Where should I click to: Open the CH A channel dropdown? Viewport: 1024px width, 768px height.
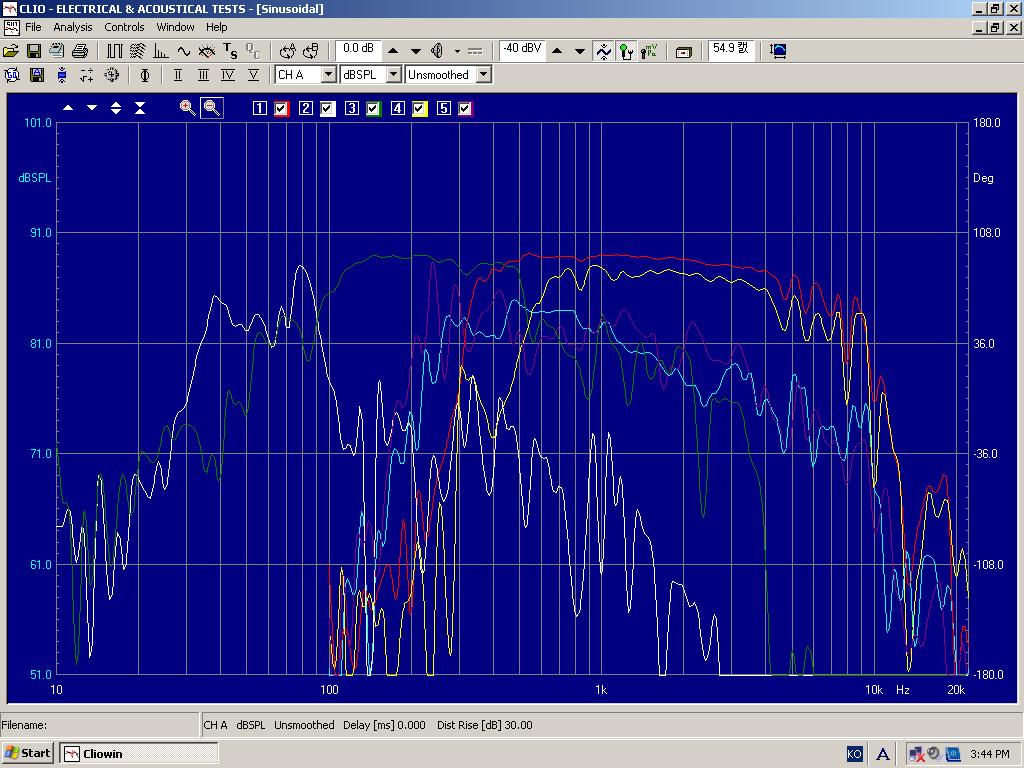click(x=328, y=75)
